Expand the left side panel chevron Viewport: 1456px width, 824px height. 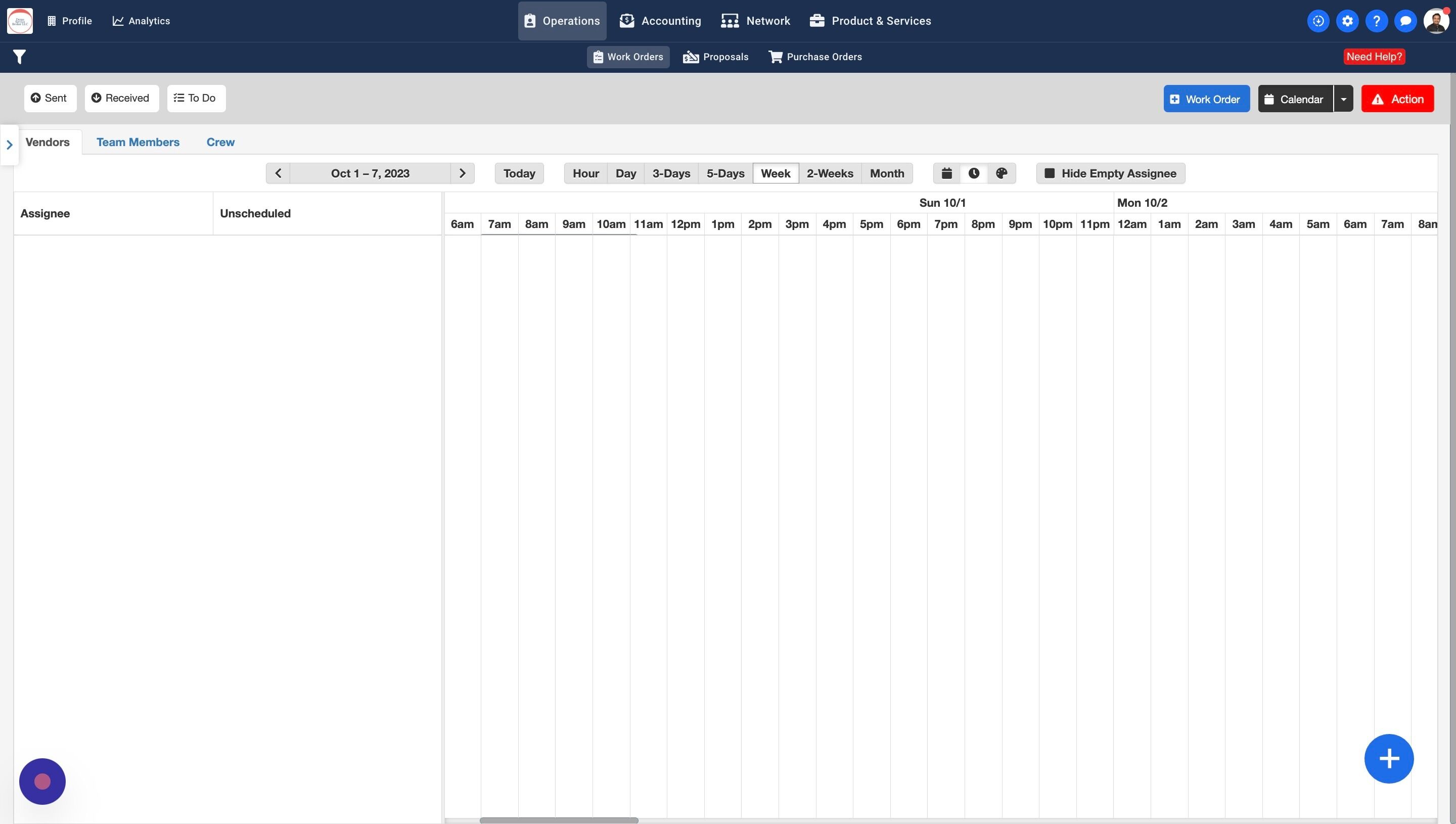pyautogui.click(x=9, y=145)
